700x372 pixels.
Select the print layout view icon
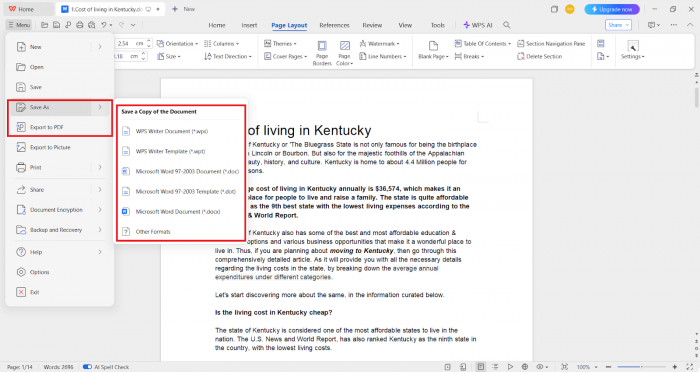point(480,367)
